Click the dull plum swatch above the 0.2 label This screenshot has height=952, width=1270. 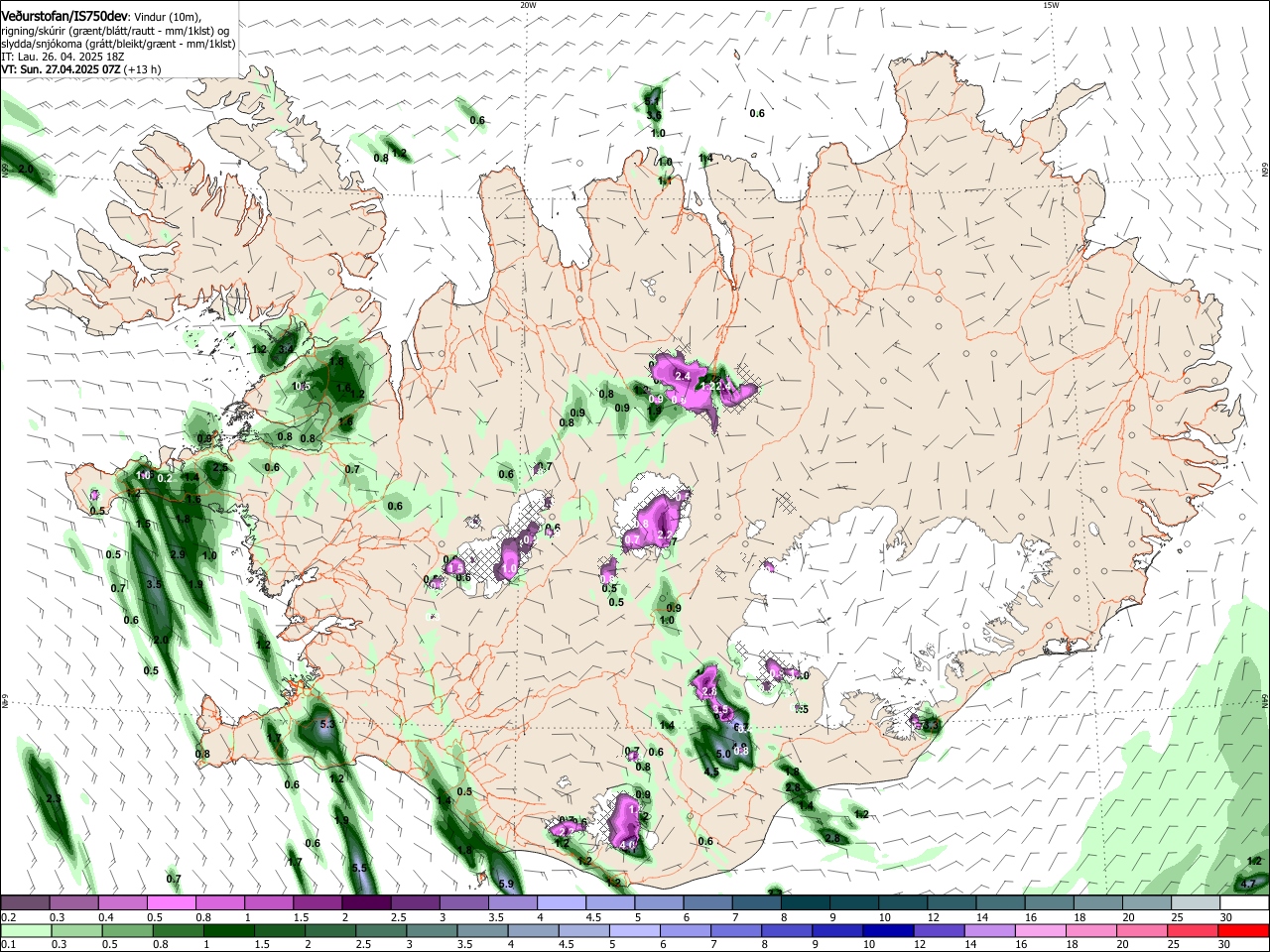(x=26, y=902)
